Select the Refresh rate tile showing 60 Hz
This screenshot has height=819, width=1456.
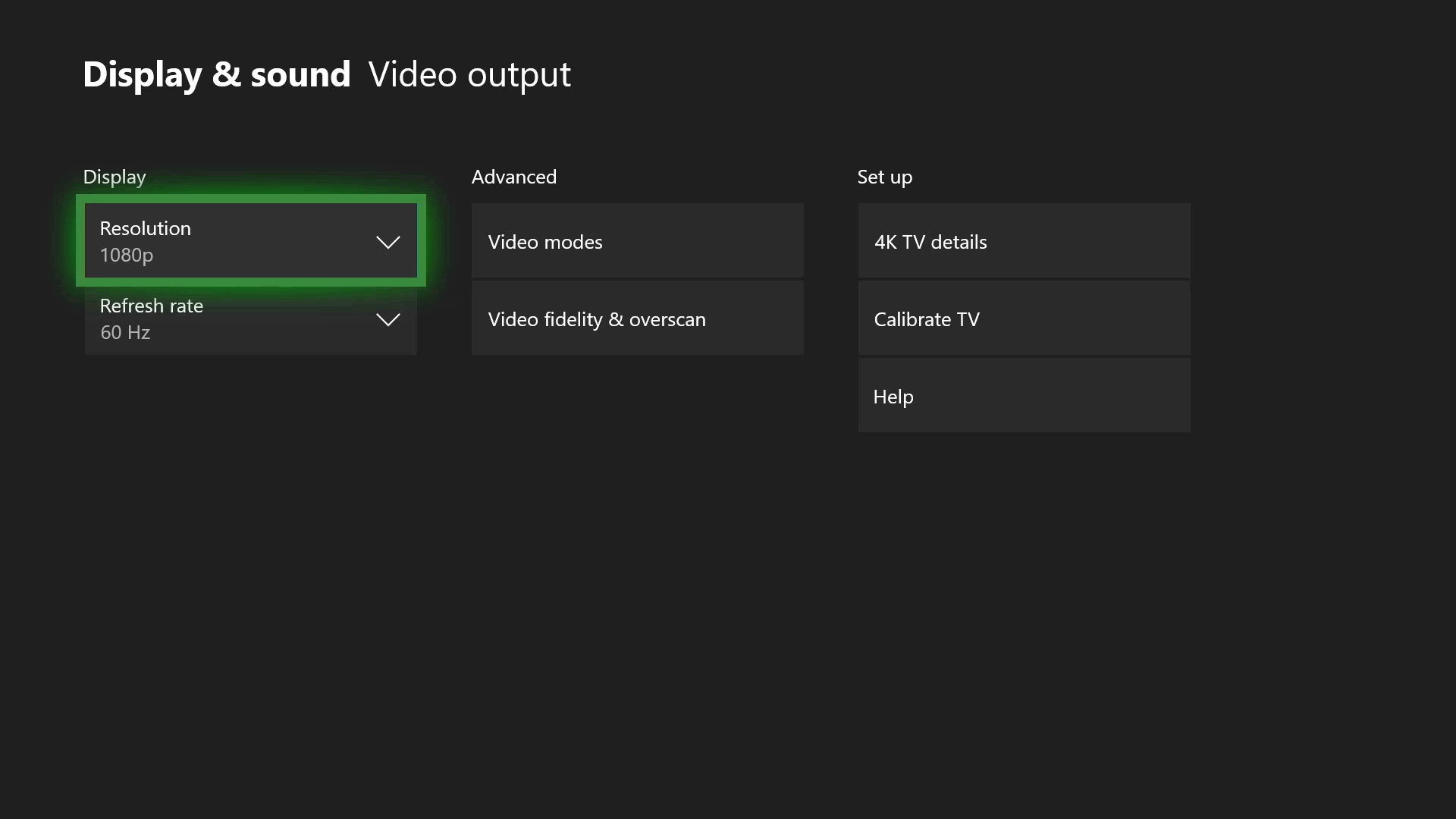(250, 318)
